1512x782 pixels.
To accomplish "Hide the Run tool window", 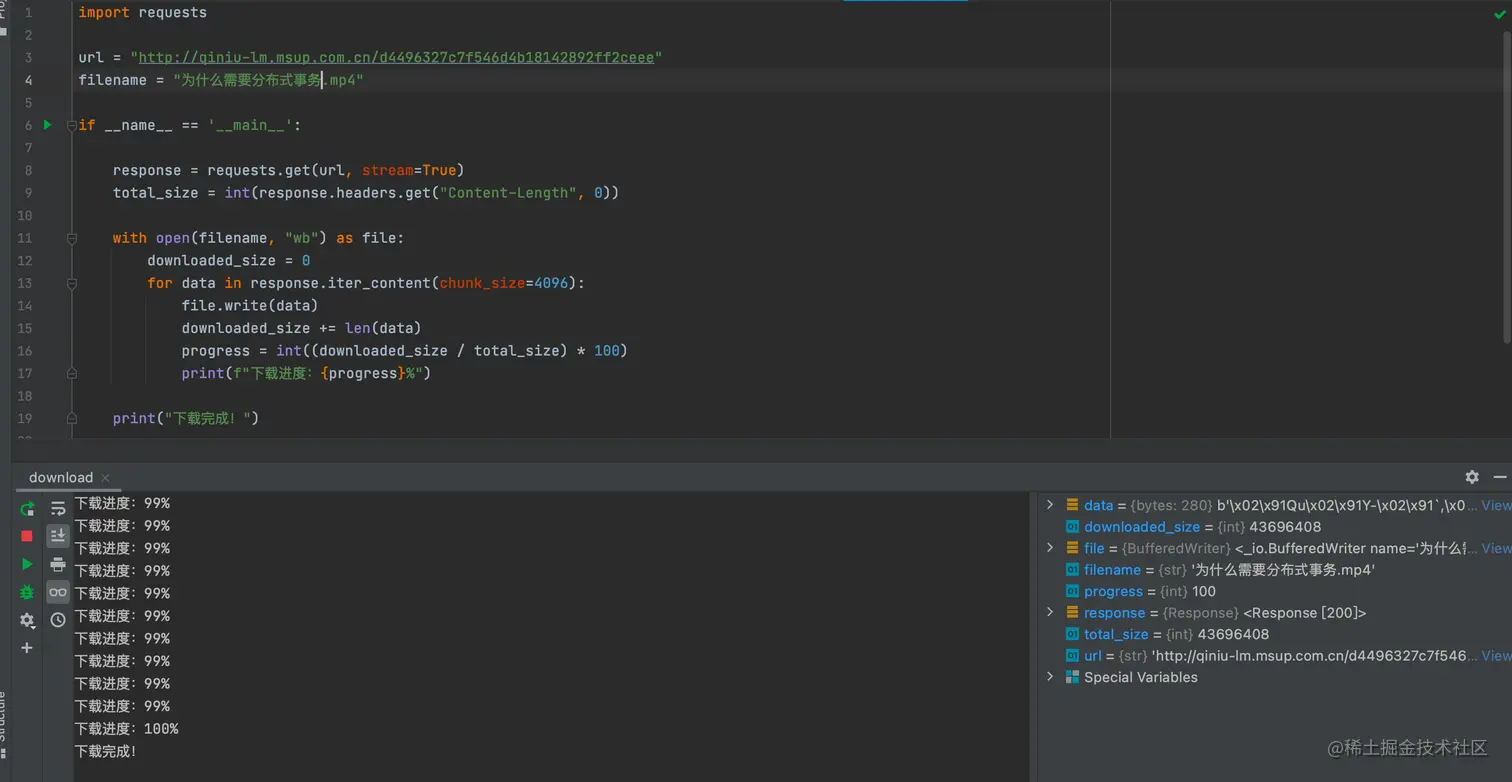I will point(1499,477).
